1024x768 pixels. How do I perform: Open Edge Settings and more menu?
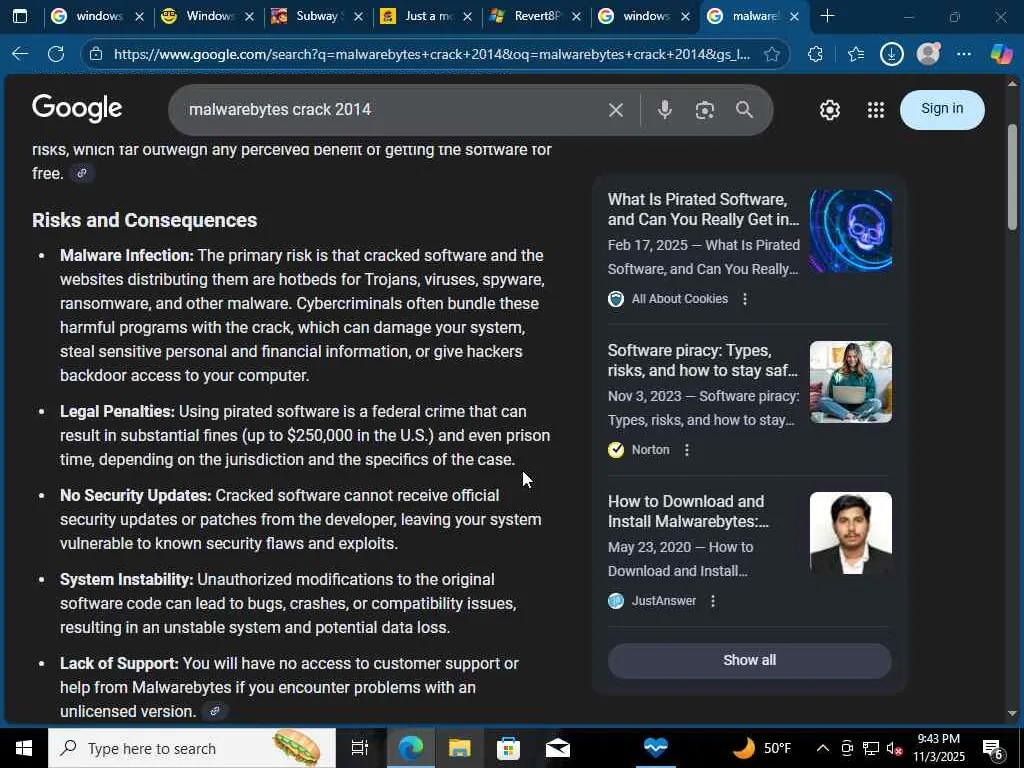click(x=964, y=54)
